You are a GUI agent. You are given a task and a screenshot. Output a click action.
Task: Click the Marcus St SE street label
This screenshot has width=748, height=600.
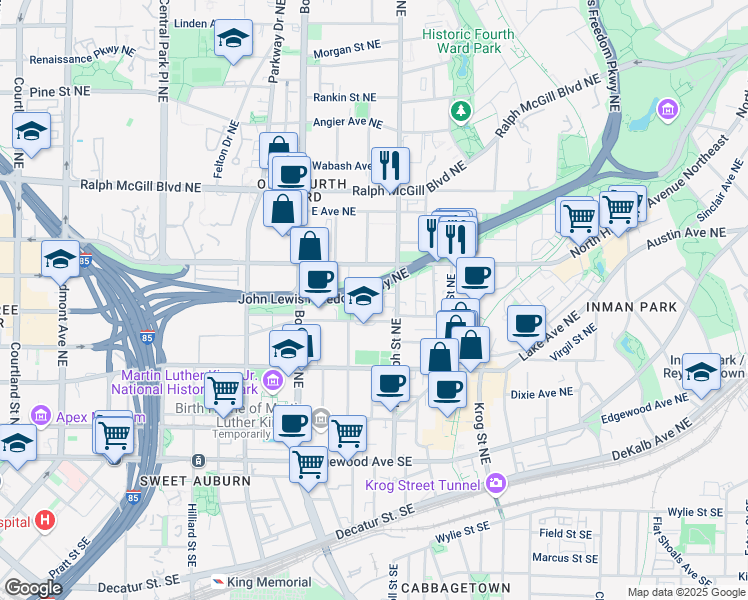[x=565, y=558]
